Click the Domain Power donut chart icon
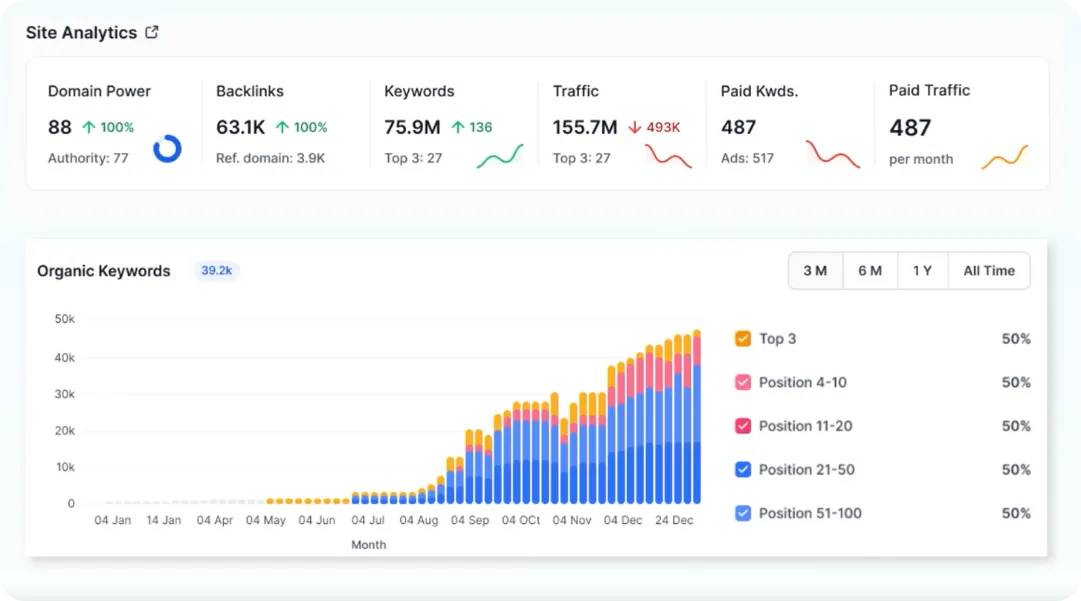The width and height of the screenshot is (1081, 601). [x=167, y=148]
